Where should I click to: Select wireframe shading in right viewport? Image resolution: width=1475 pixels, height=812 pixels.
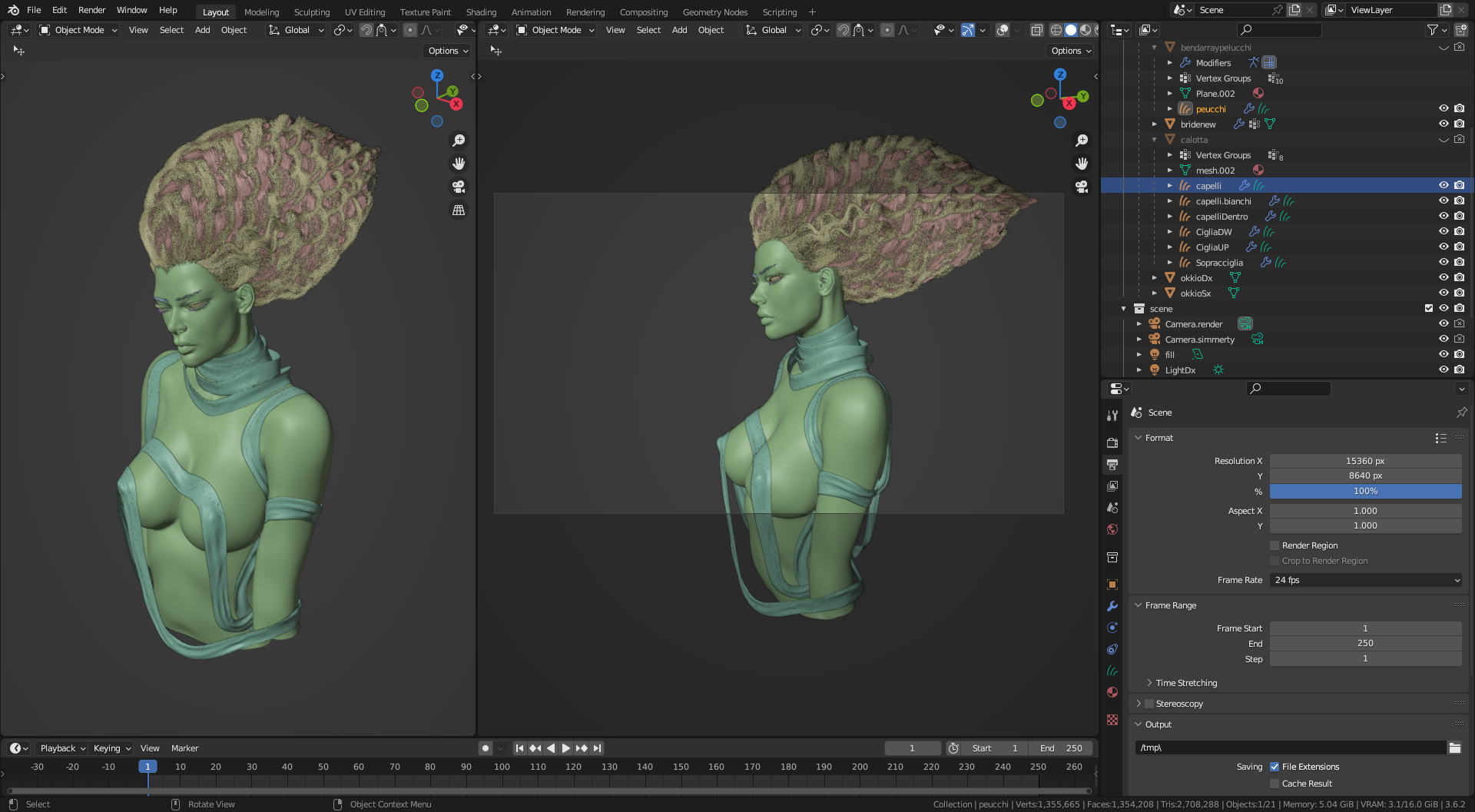pos(1056,30)
